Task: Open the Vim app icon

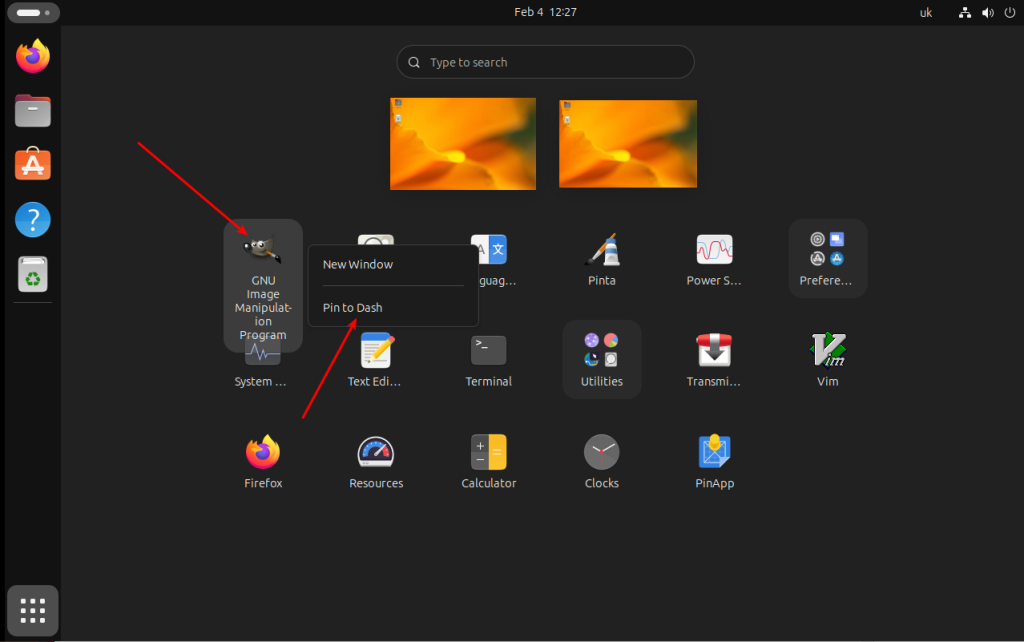Action: [827, 350]
